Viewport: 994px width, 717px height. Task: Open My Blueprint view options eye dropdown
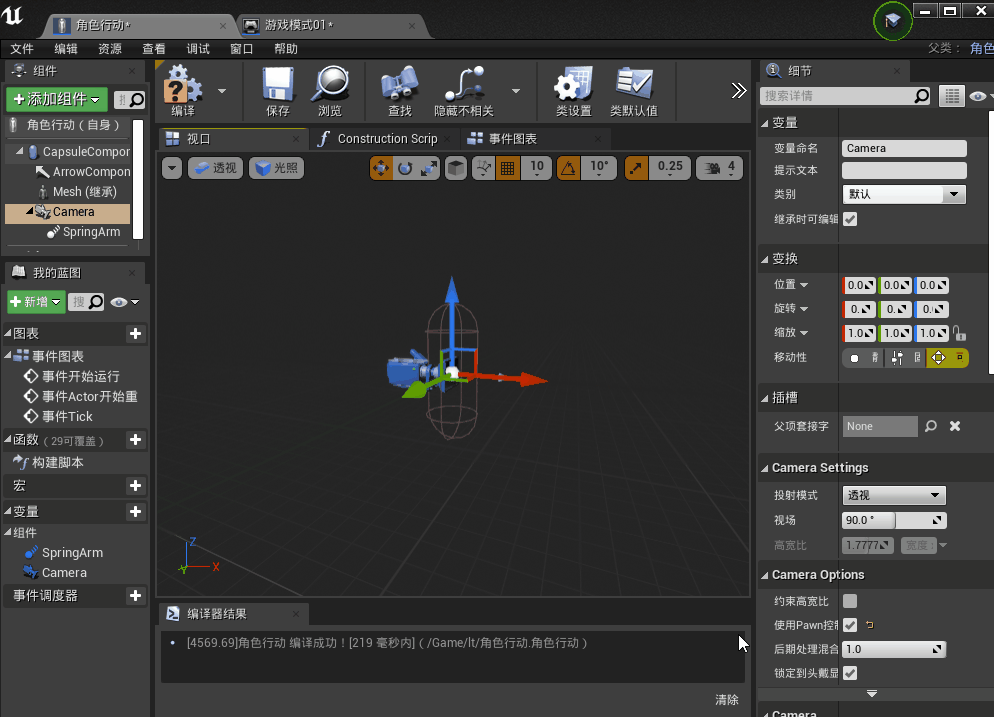tap(125, 302)
